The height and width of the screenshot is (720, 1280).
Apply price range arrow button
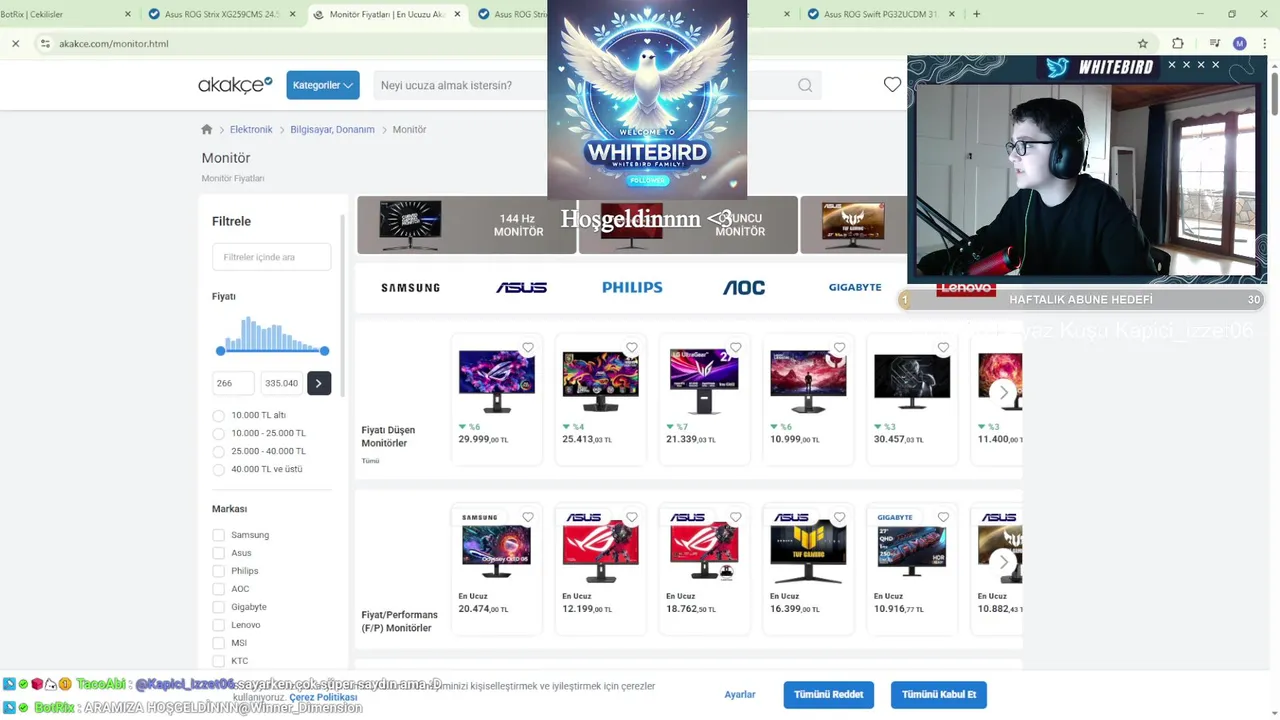[x=319, y=383]
